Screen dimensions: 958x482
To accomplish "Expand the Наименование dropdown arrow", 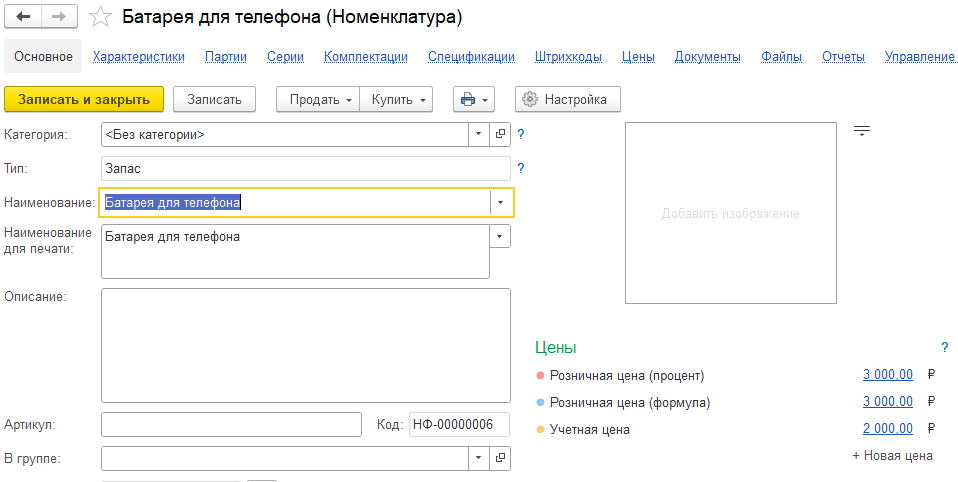I will [499, 203].
